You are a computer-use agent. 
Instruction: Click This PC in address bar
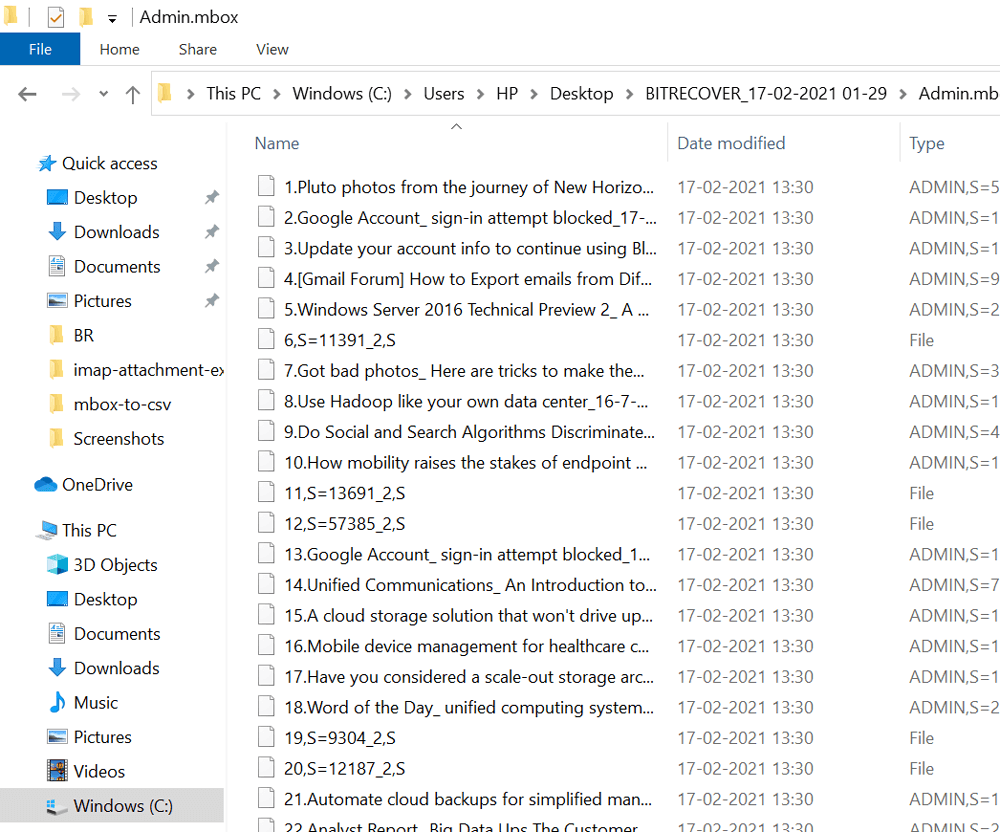tap(233, 94)
